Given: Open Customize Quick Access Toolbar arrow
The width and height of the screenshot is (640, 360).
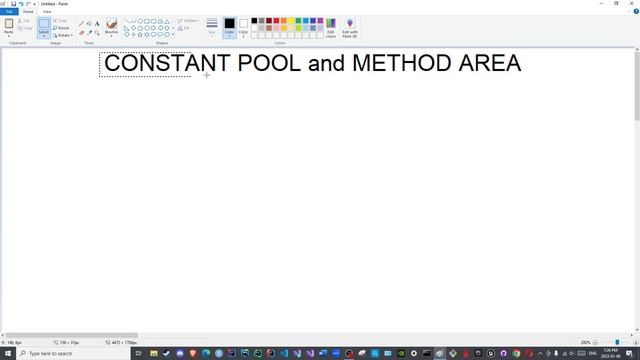Looking at the screenshot, I should [x=34, y=4].
